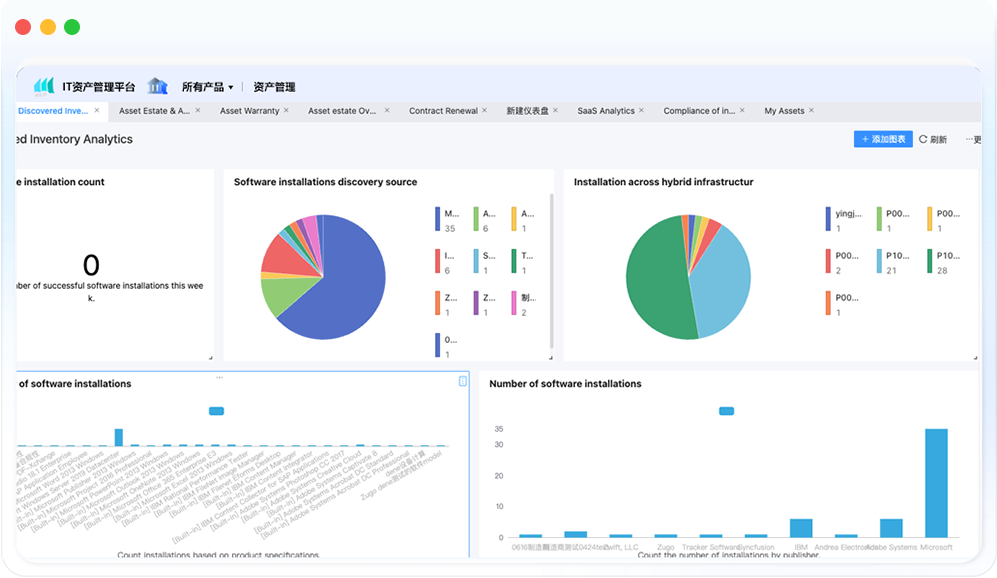Switch to the Contract Renewal tab
This screenshot has width=997, height=578.
(443, 111)
